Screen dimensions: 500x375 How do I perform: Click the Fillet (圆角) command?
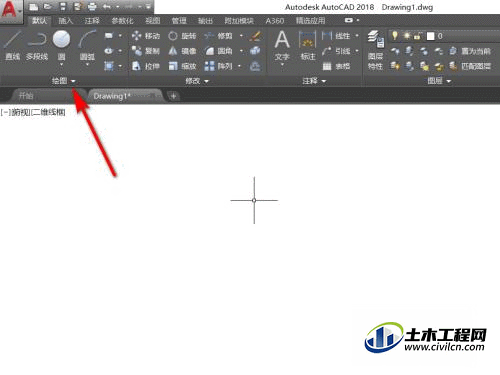click(218, 51)
